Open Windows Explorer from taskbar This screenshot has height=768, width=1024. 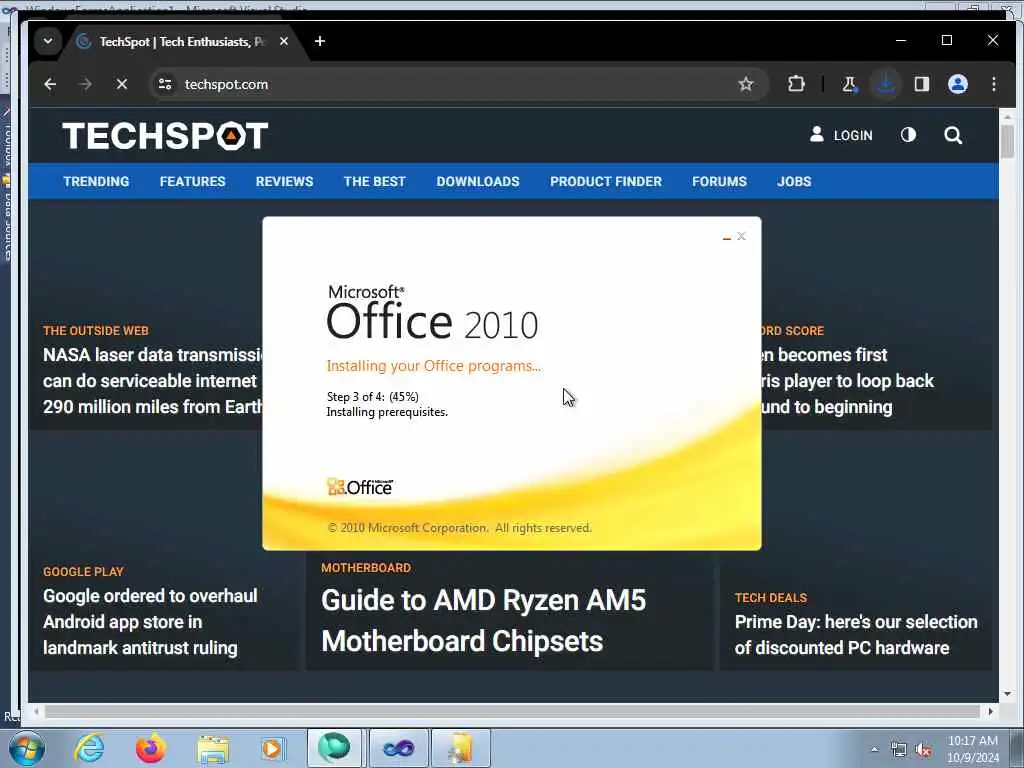pos(213,749)
